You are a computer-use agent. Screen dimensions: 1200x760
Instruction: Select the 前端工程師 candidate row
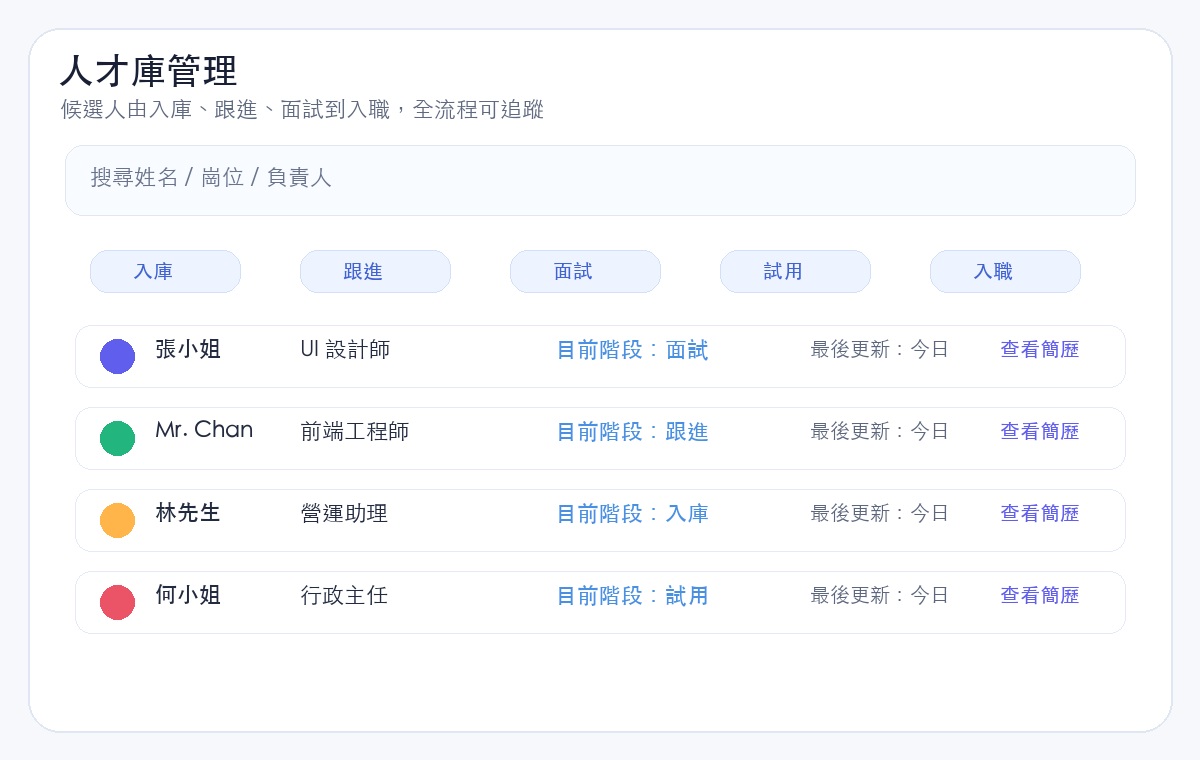pyautogui.click(x=600, y=438)
